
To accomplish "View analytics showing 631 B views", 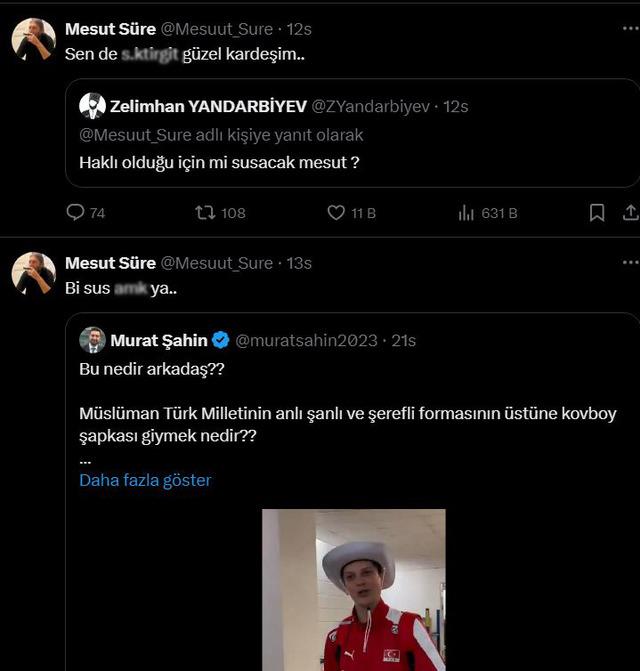I will [x=466, y=212].
